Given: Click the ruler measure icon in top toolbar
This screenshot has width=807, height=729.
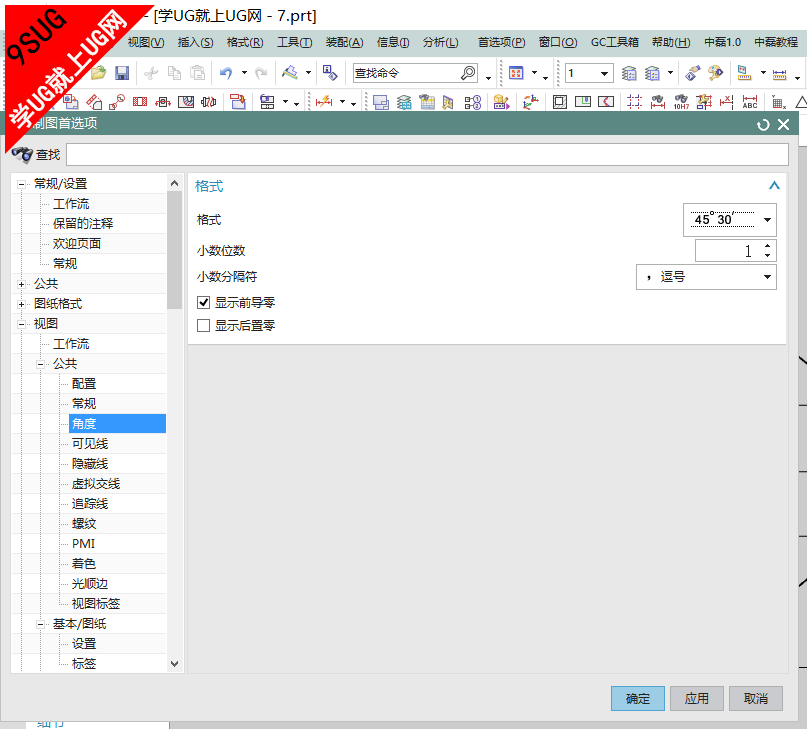Looking at the screenshot, I should (x=780, y=74).
